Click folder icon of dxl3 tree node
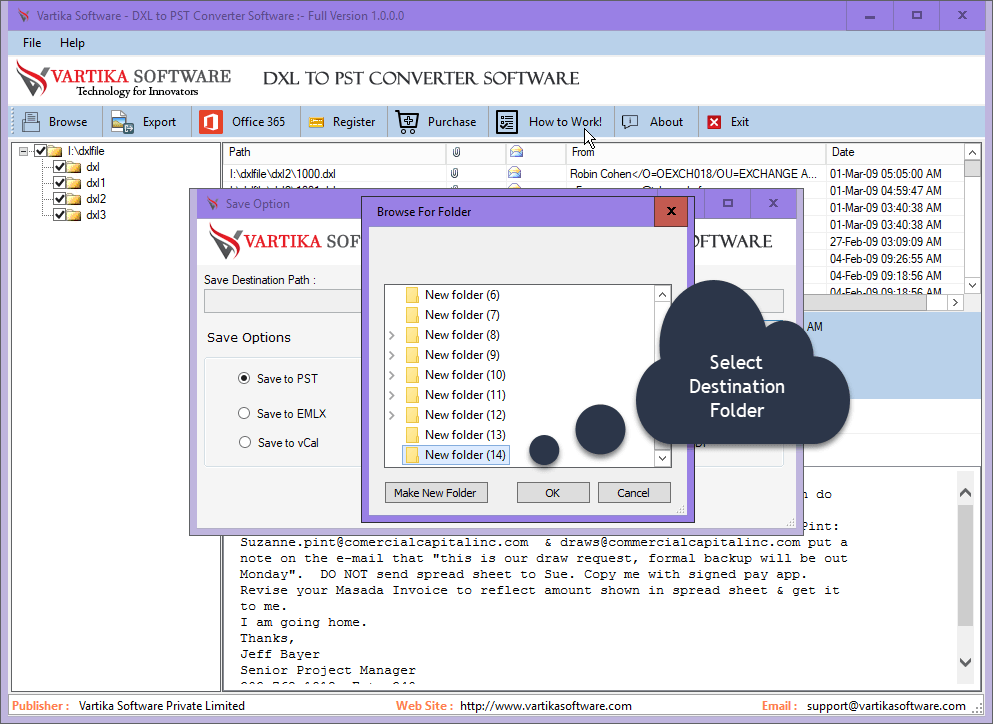Screen dimensions: 993x724 [x=74, y=215]
